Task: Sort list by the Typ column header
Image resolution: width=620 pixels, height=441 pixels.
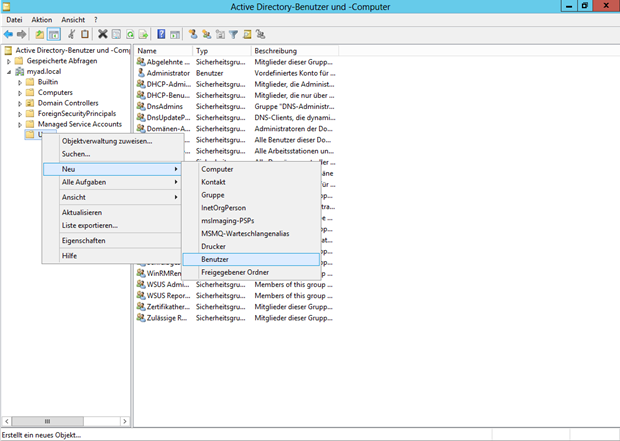Action: tap(202, 50)
